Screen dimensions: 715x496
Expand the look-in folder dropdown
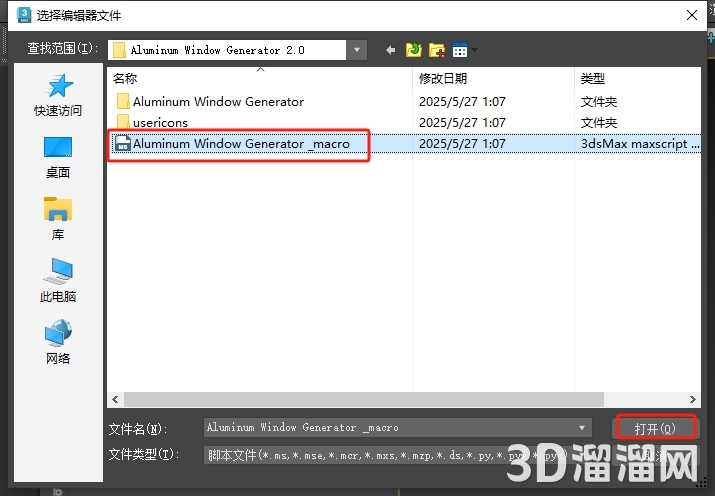357,50
